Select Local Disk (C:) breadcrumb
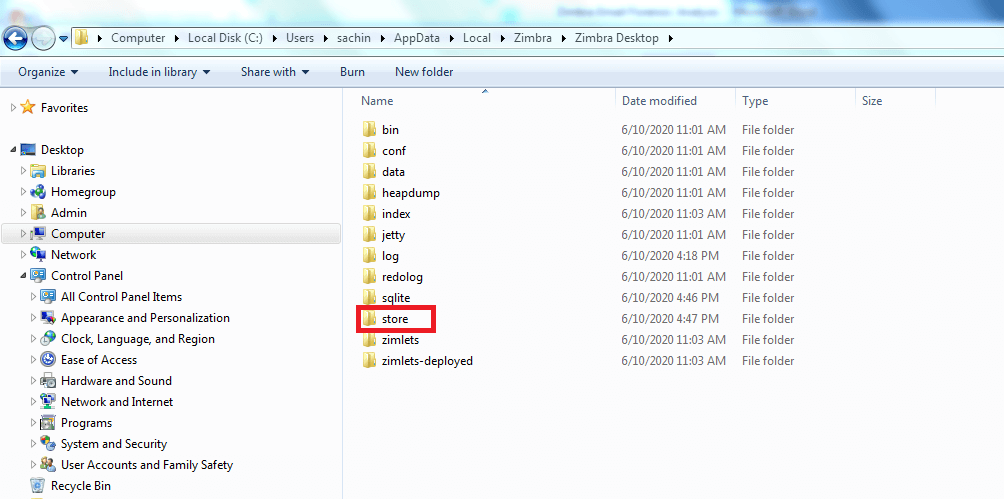This screenshot has height=499, width=1004. [225, 38]
